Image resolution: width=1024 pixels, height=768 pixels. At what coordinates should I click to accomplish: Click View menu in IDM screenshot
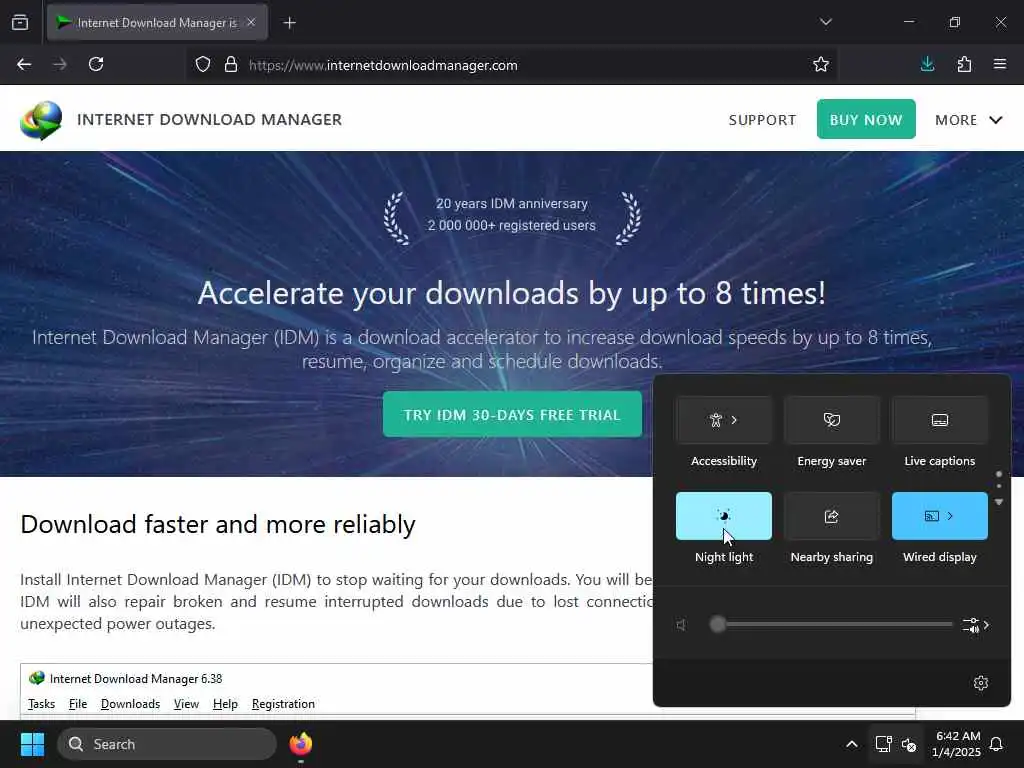[186, 704]
